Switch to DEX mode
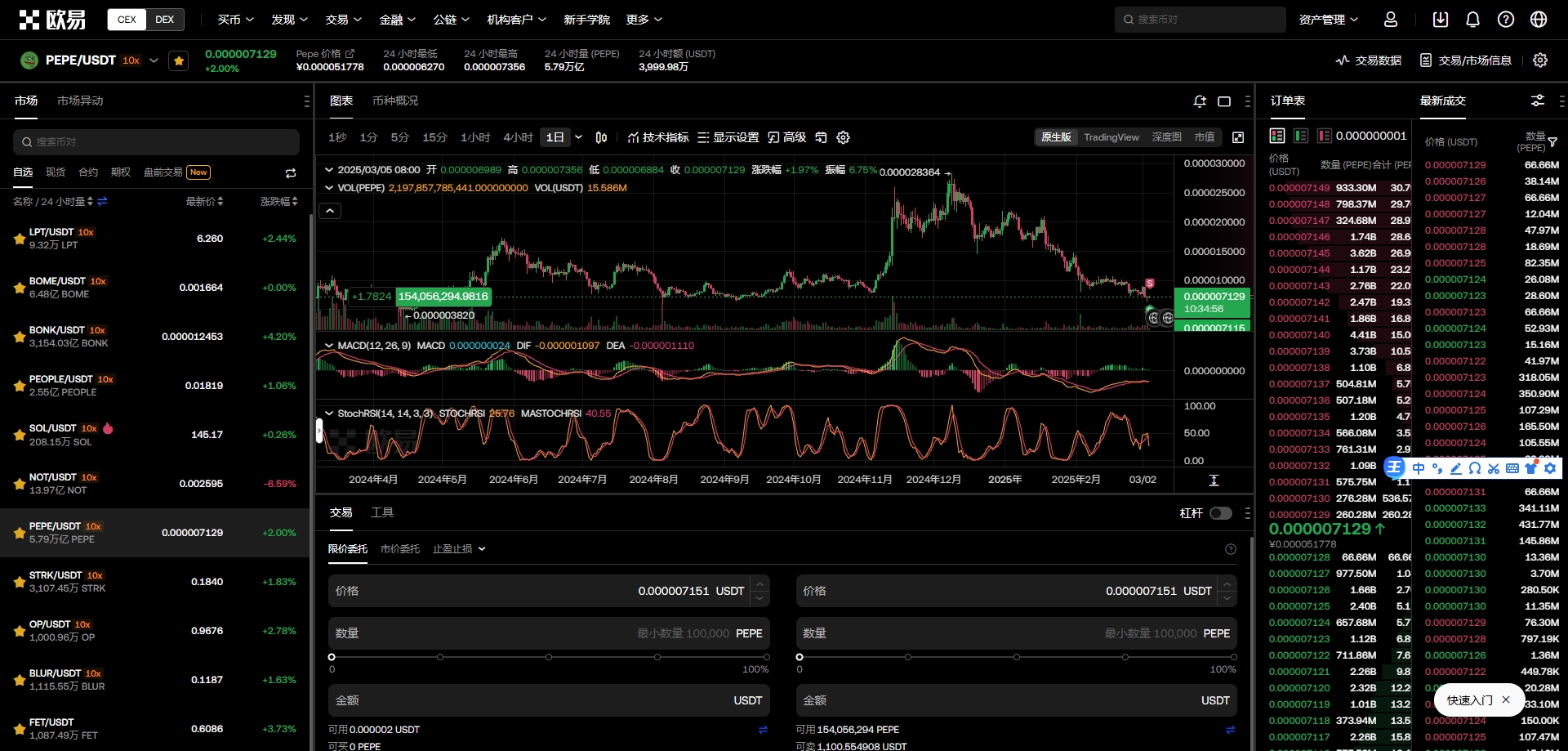1568x751 pixels. pos(164,20)
